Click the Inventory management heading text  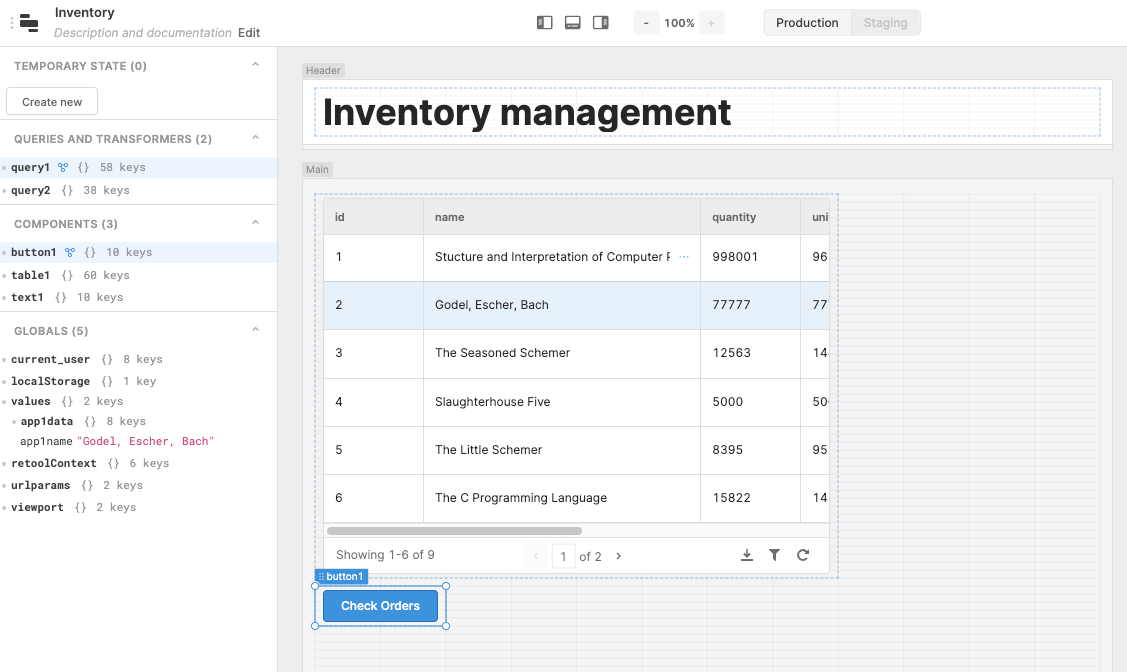tap(527, 112)
